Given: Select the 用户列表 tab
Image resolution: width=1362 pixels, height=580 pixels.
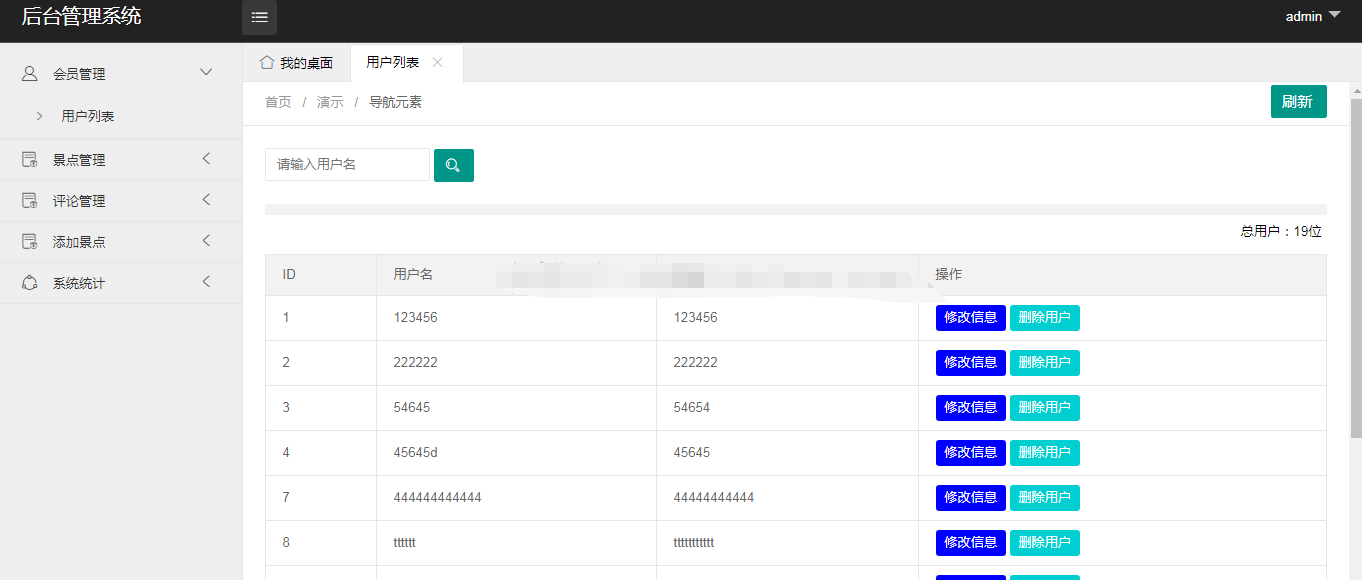Looking at the screenshot, I should (406, 63).
